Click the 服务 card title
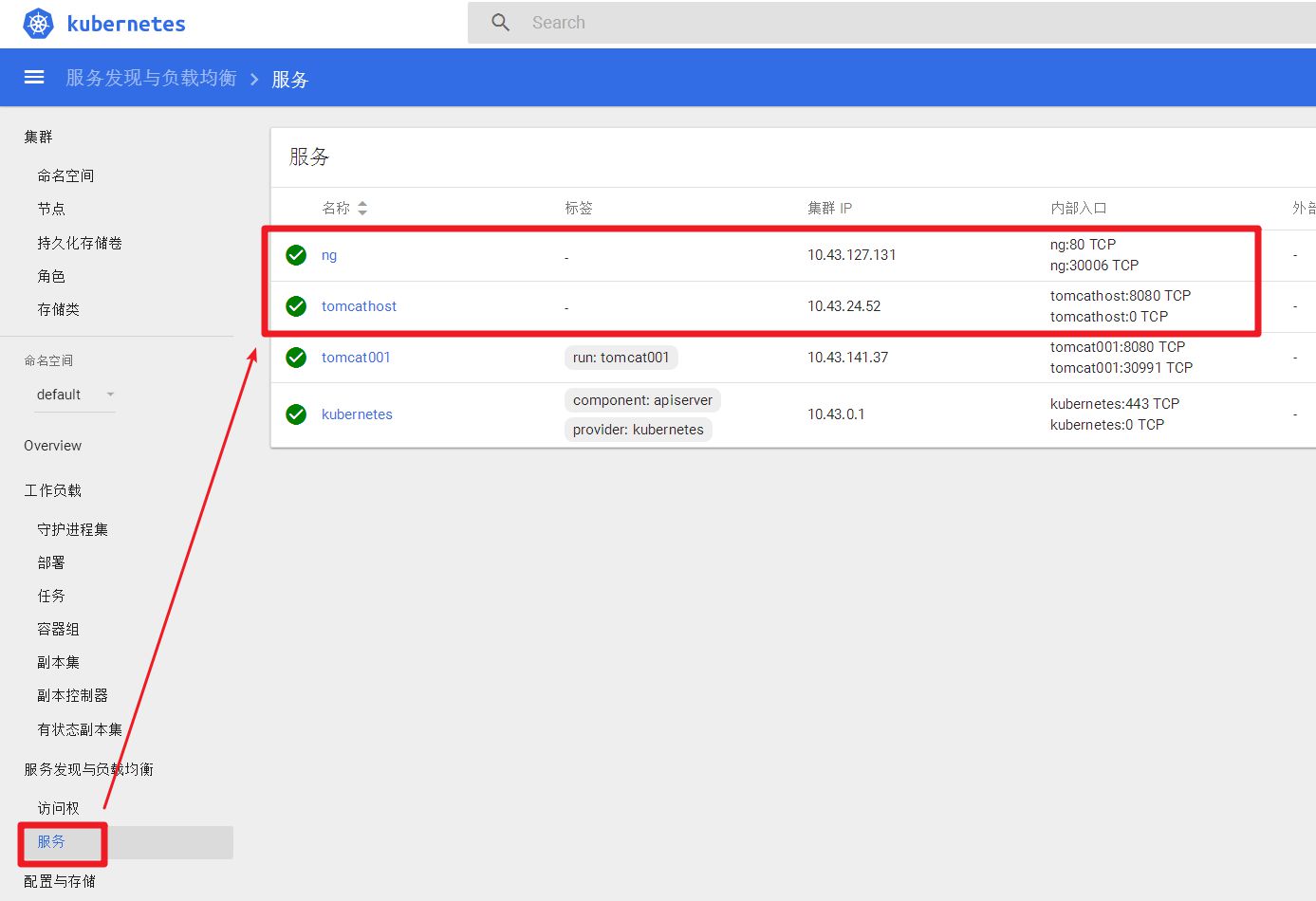 coord(309,157)
